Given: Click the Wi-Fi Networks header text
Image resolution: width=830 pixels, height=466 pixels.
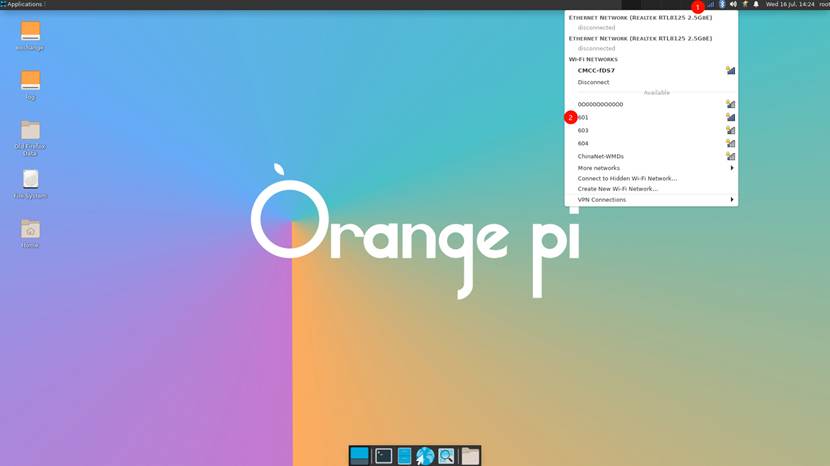Looking at the screenshot, I should (x=593, y=59).
